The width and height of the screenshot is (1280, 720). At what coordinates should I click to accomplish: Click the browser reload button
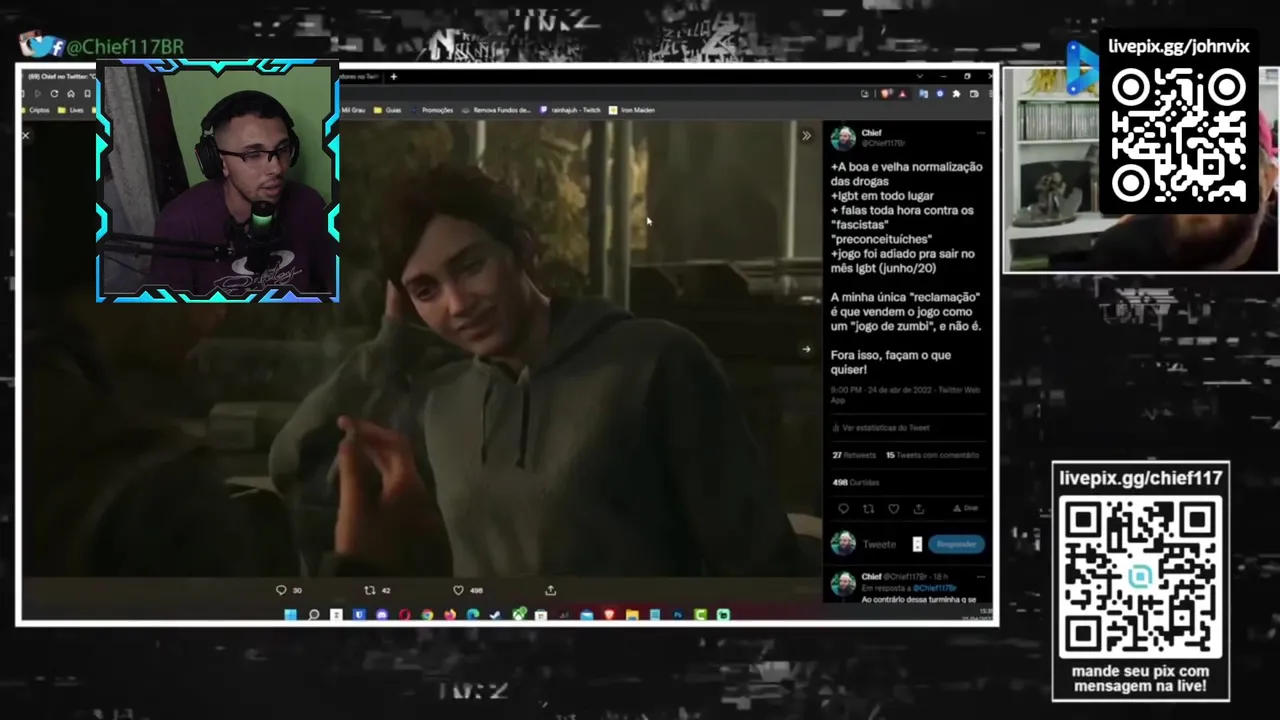click(54, 93)
